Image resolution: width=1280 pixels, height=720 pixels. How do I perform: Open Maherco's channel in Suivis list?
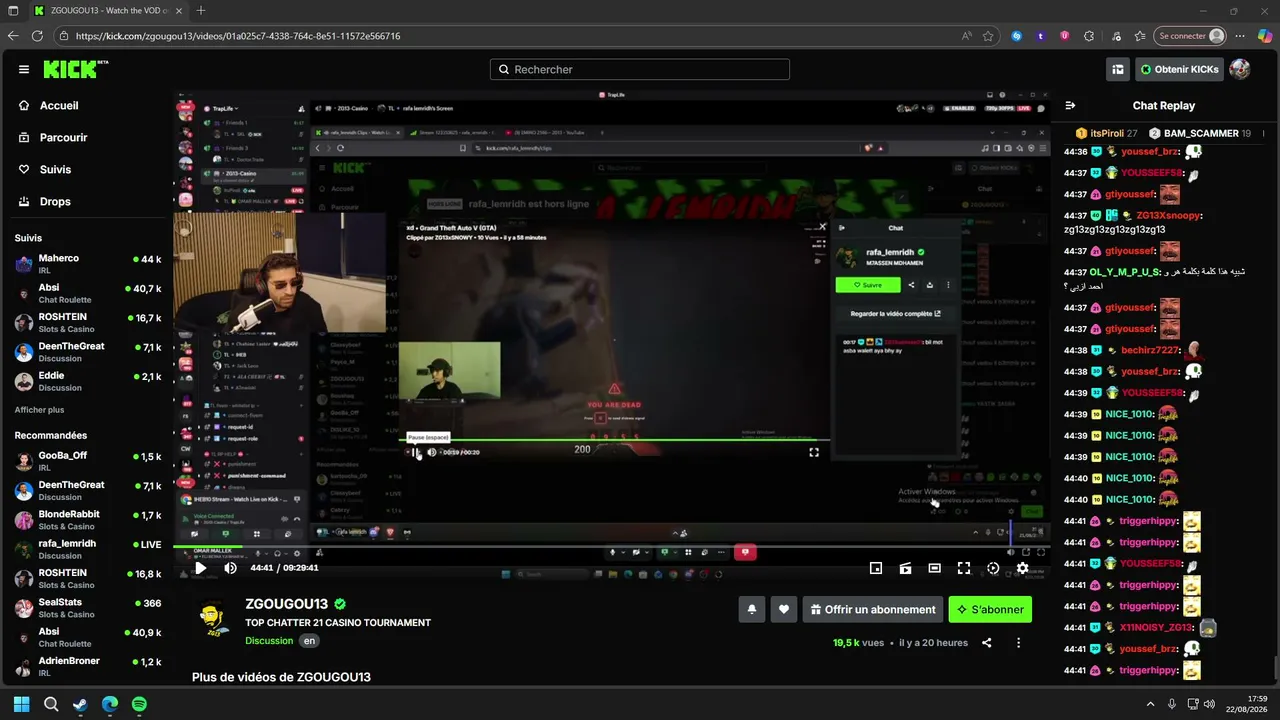click(87, 264)
